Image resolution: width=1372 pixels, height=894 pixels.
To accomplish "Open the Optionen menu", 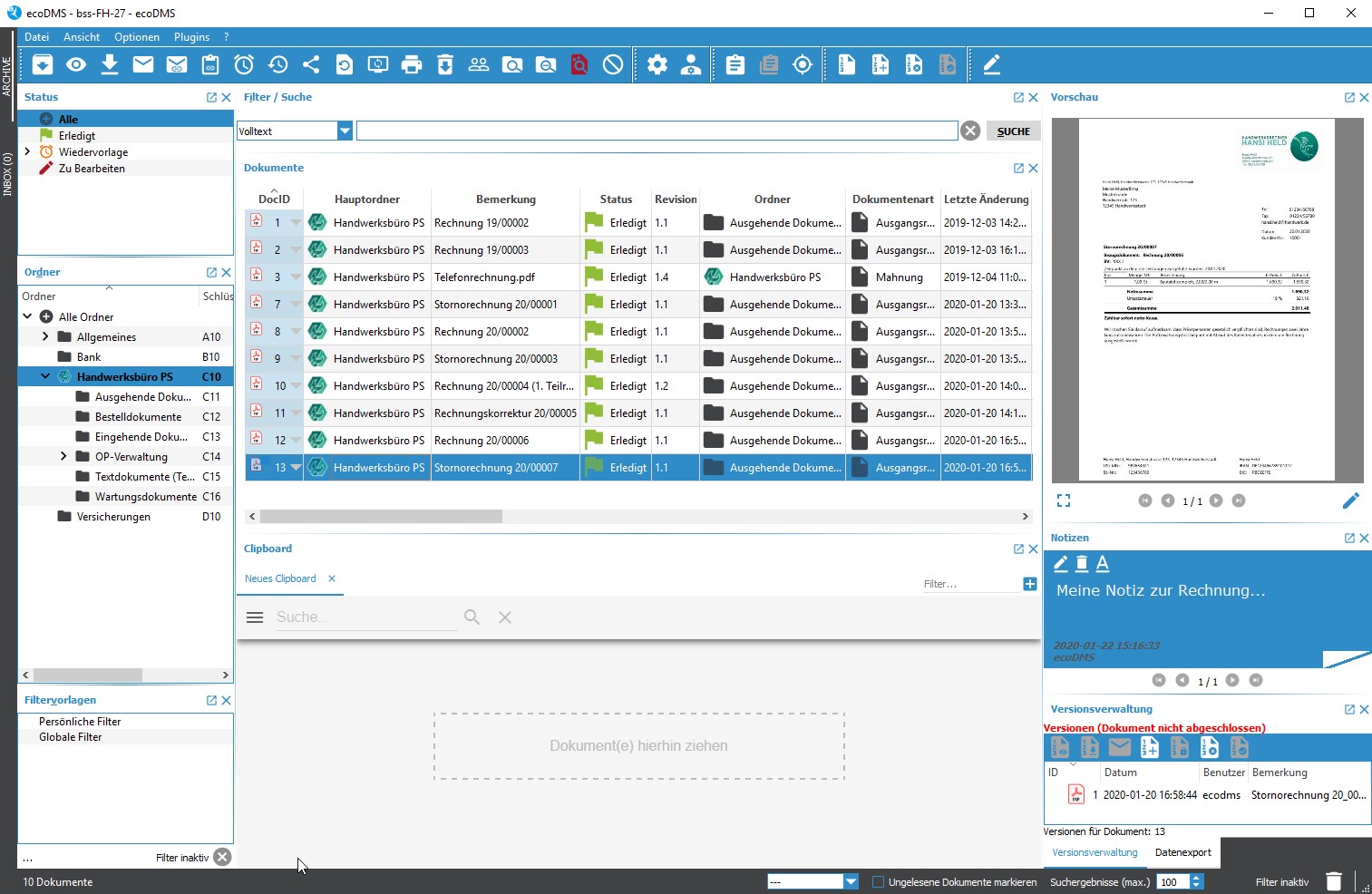I will pyautogui.click(x=137, y=37).
